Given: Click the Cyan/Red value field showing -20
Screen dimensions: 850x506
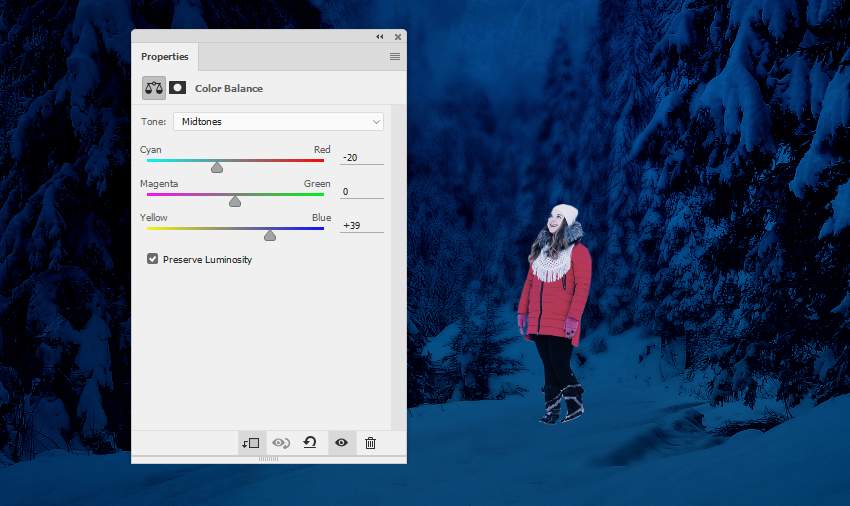Looking at the screenshot, I should point(362,158).
